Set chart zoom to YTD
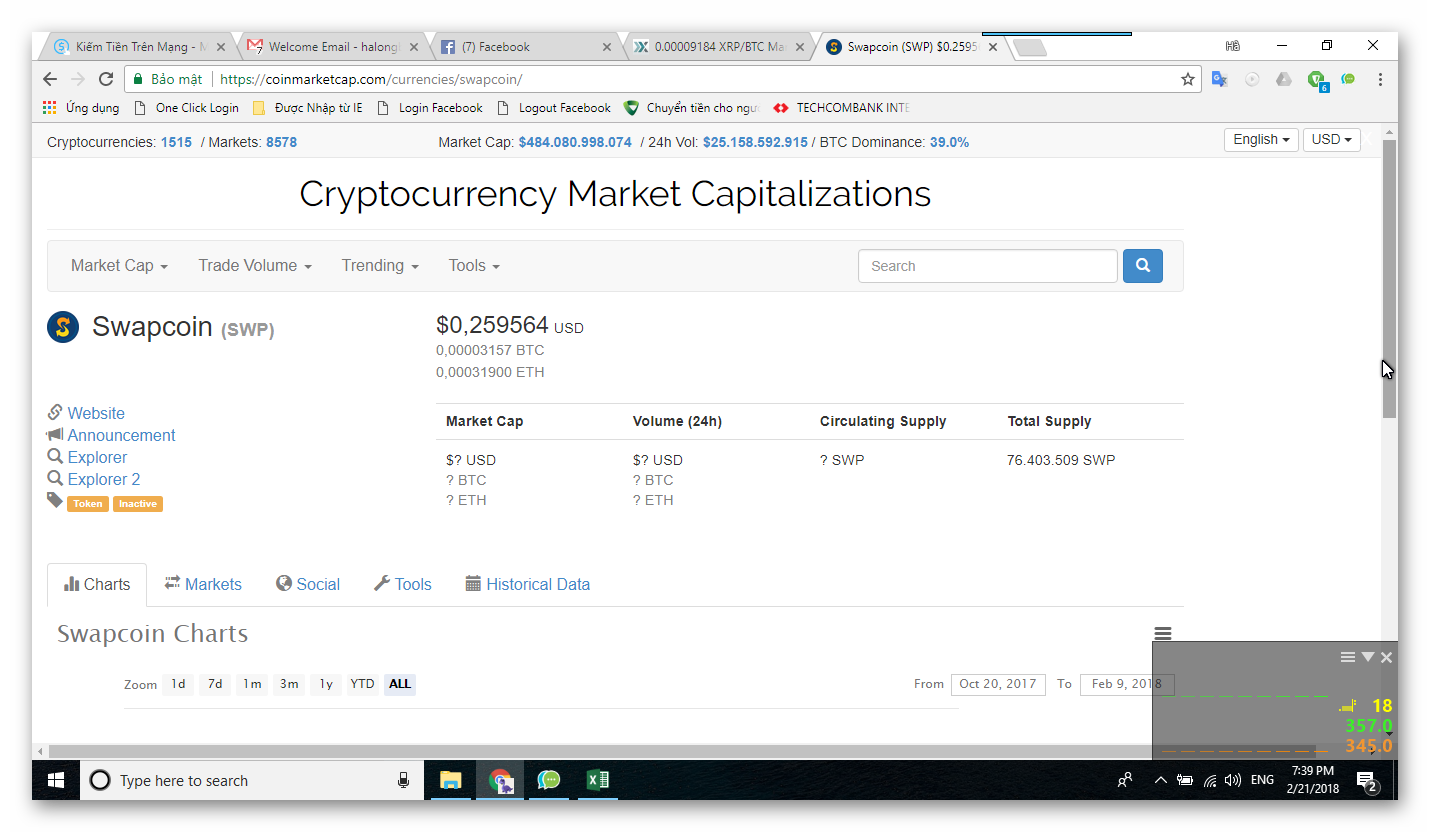1430x832 pixels. pyautogui.click(x=362, y=684)
